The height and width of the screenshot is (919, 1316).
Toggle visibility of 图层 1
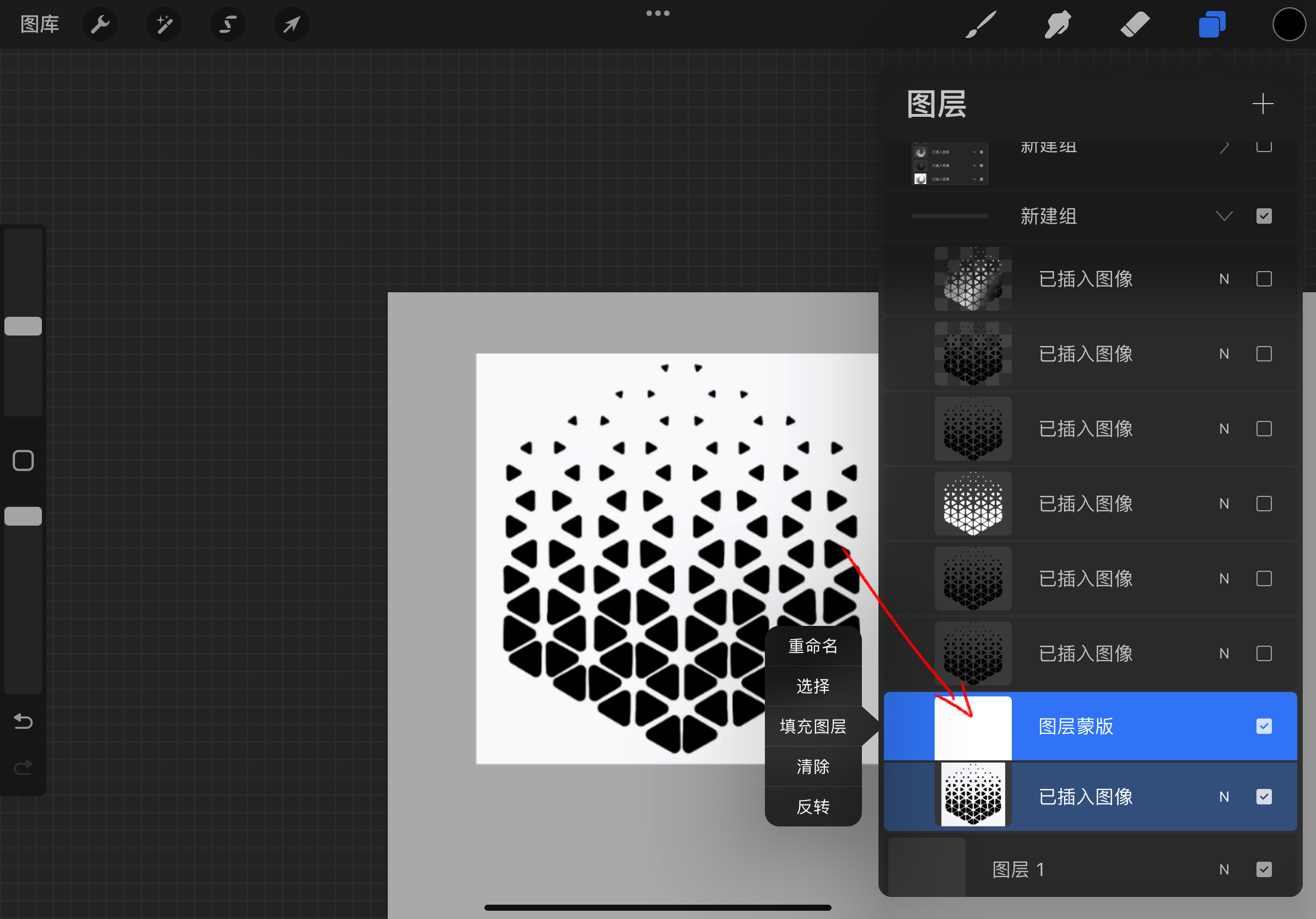click(1264, 869)
